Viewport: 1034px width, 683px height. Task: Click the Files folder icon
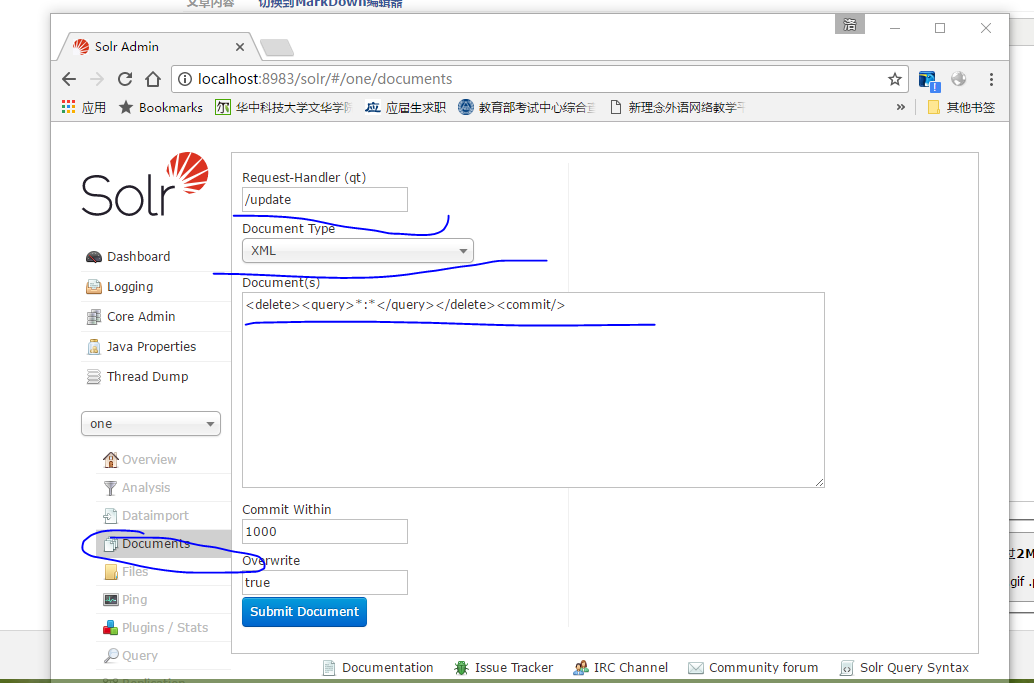(111, 572)
